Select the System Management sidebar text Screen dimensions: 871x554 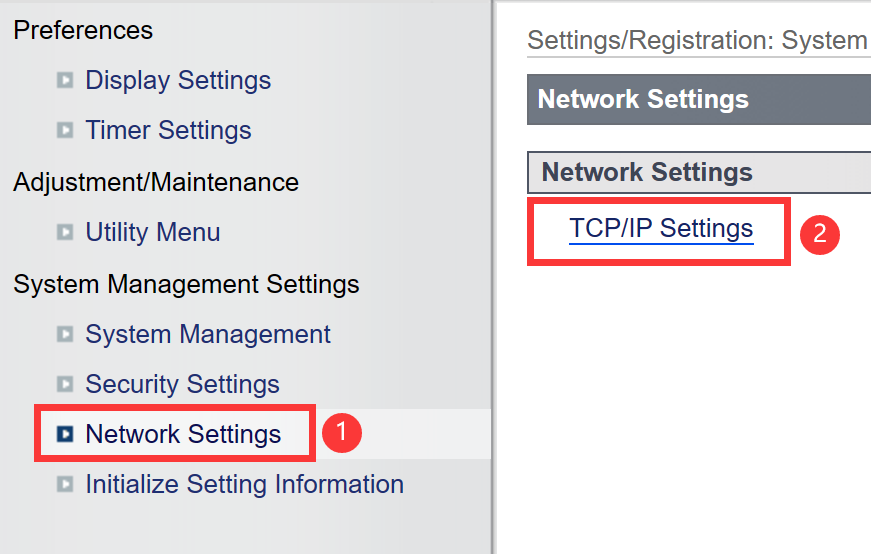[208, 334]
